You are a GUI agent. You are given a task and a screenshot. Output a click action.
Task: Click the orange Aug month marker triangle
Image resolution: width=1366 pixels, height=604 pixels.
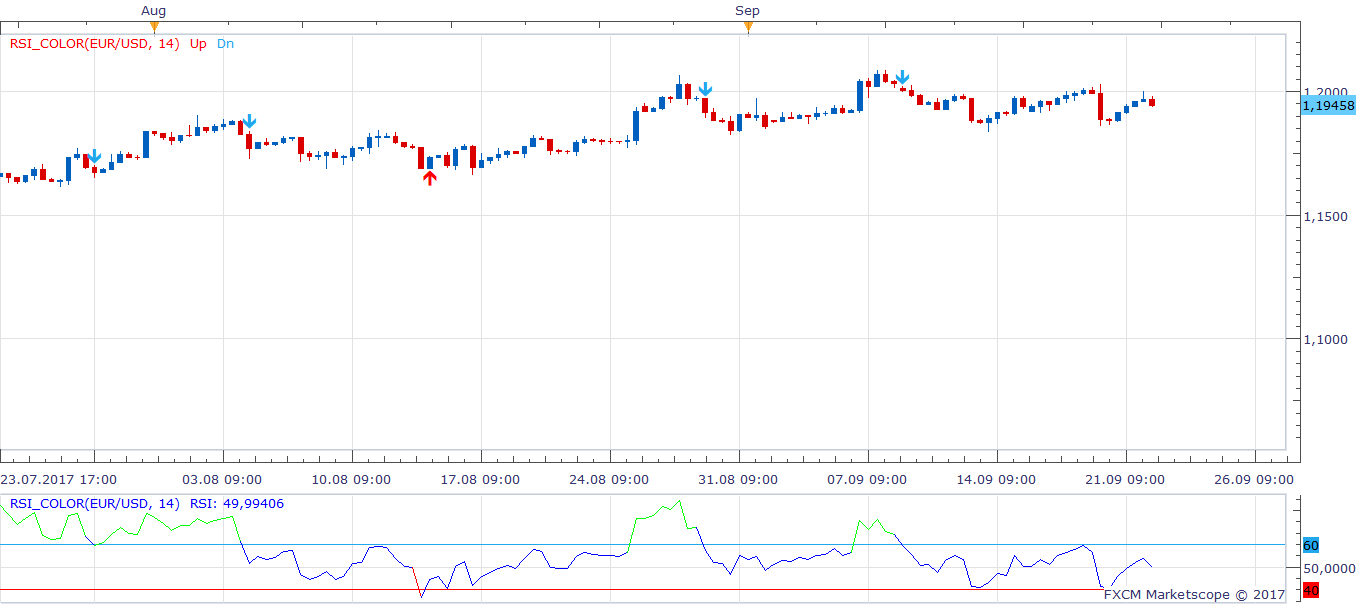pos(153,28)
